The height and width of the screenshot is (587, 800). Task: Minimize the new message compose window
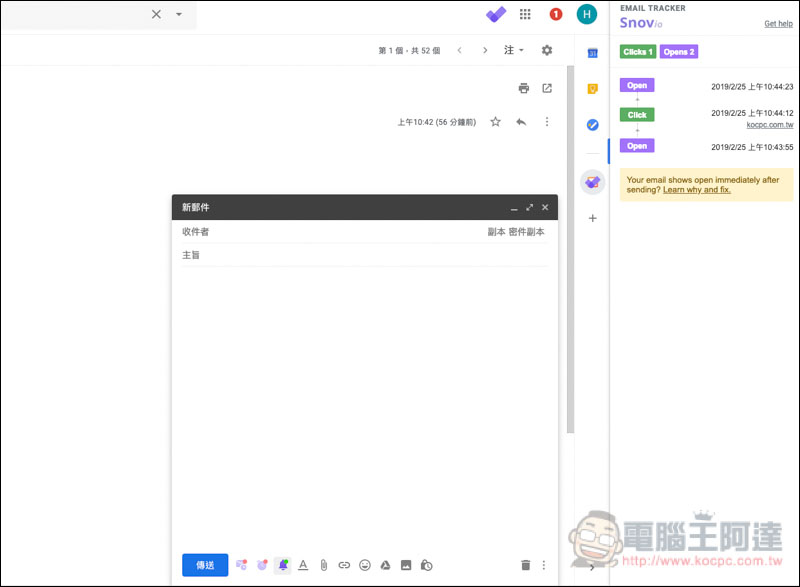click(x=514, y=208)
